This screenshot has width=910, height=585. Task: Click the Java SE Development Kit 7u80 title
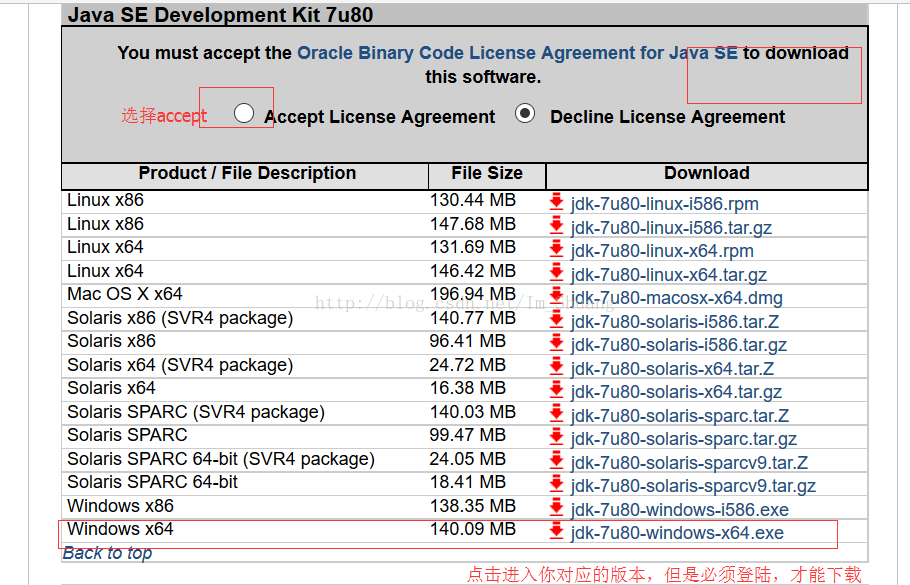pyautogui.click(x=220, y=15)
